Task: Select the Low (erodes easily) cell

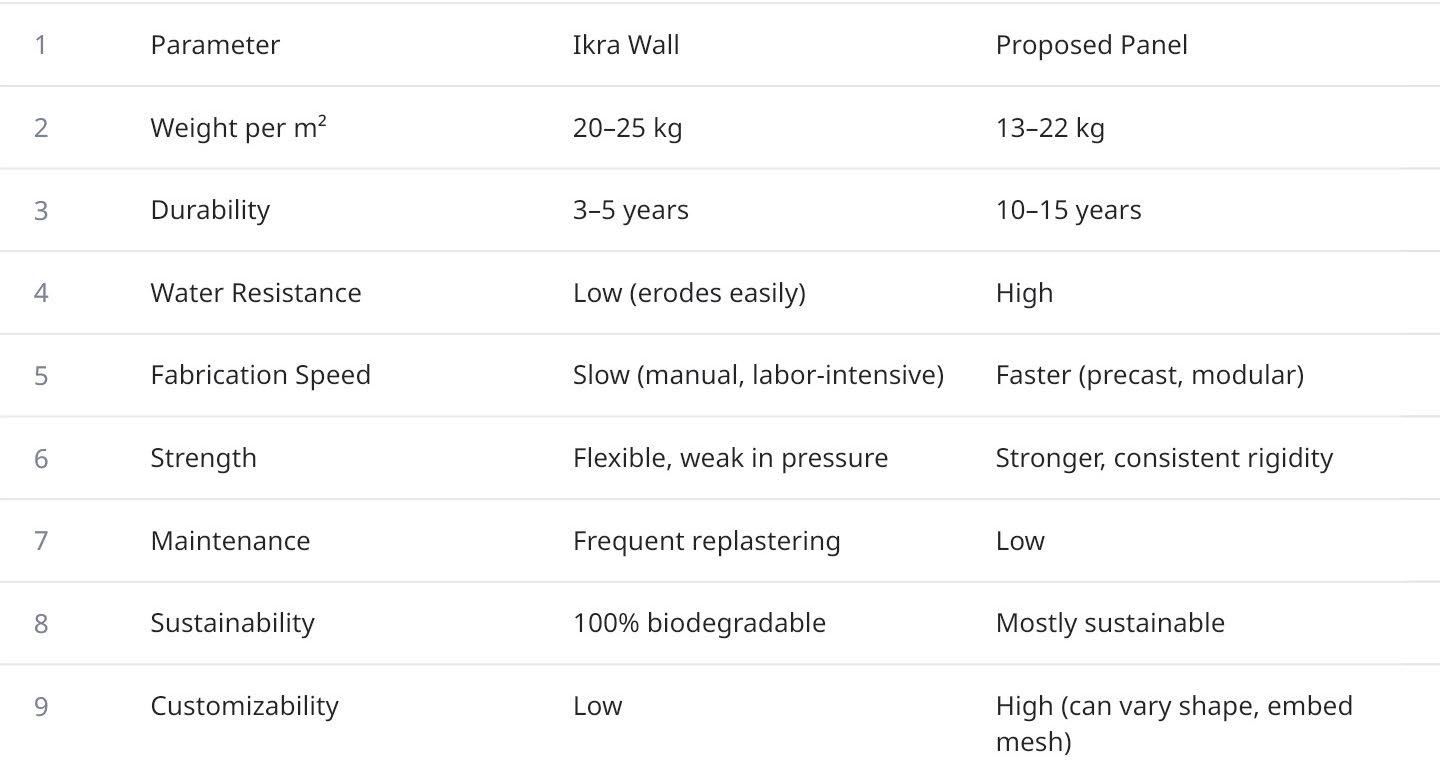Action: [x=689, y=293]
